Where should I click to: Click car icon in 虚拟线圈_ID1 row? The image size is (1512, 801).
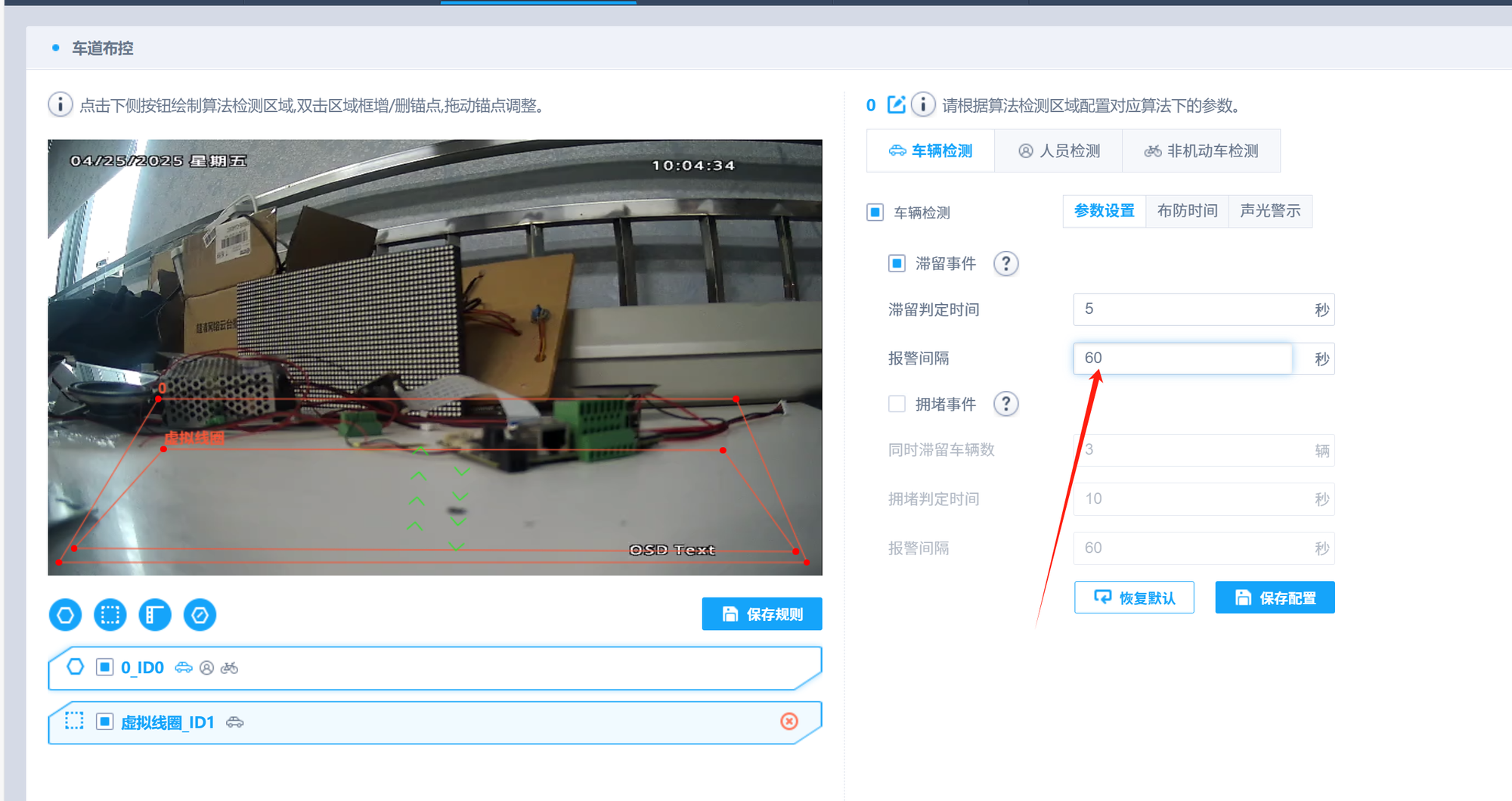point(235,722)
